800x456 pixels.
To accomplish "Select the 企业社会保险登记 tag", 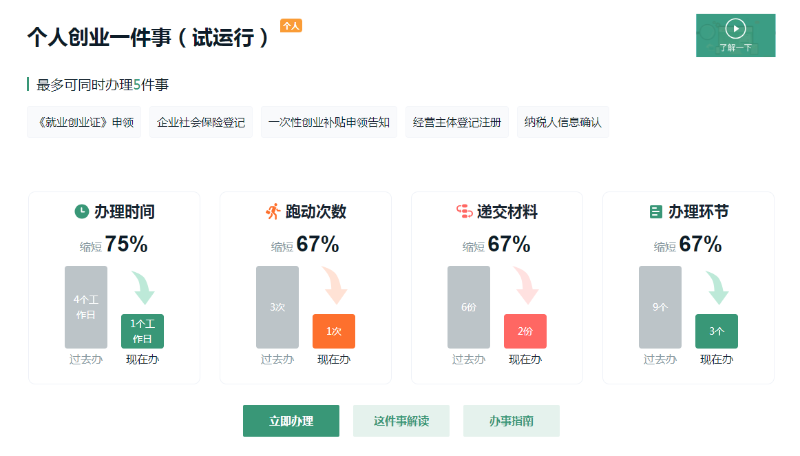I will pyautogui.click(x=201, y=122).
